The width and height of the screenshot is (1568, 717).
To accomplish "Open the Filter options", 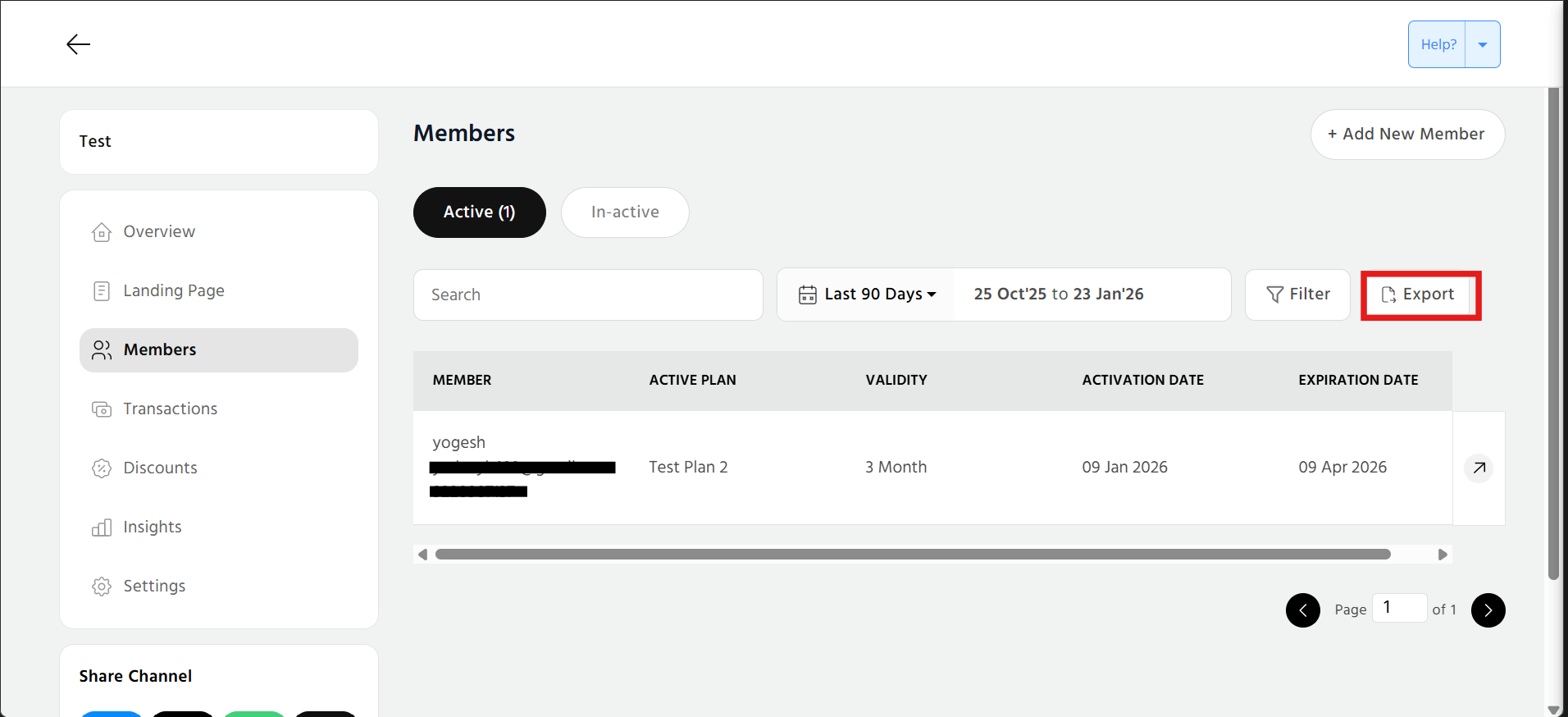I will point(1297,295).
